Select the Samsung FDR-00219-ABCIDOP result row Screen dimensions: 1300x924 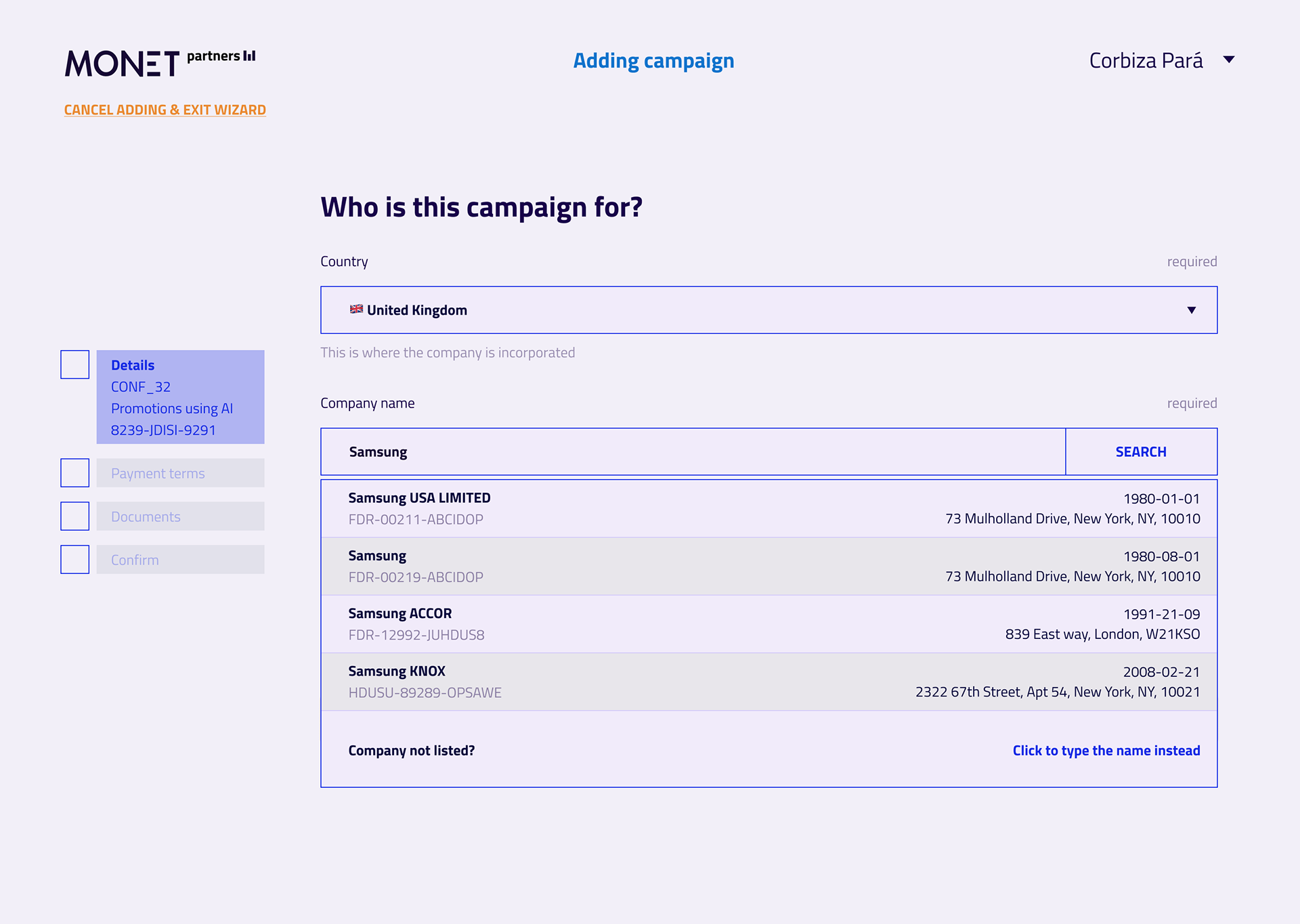[x=768, y=567]
